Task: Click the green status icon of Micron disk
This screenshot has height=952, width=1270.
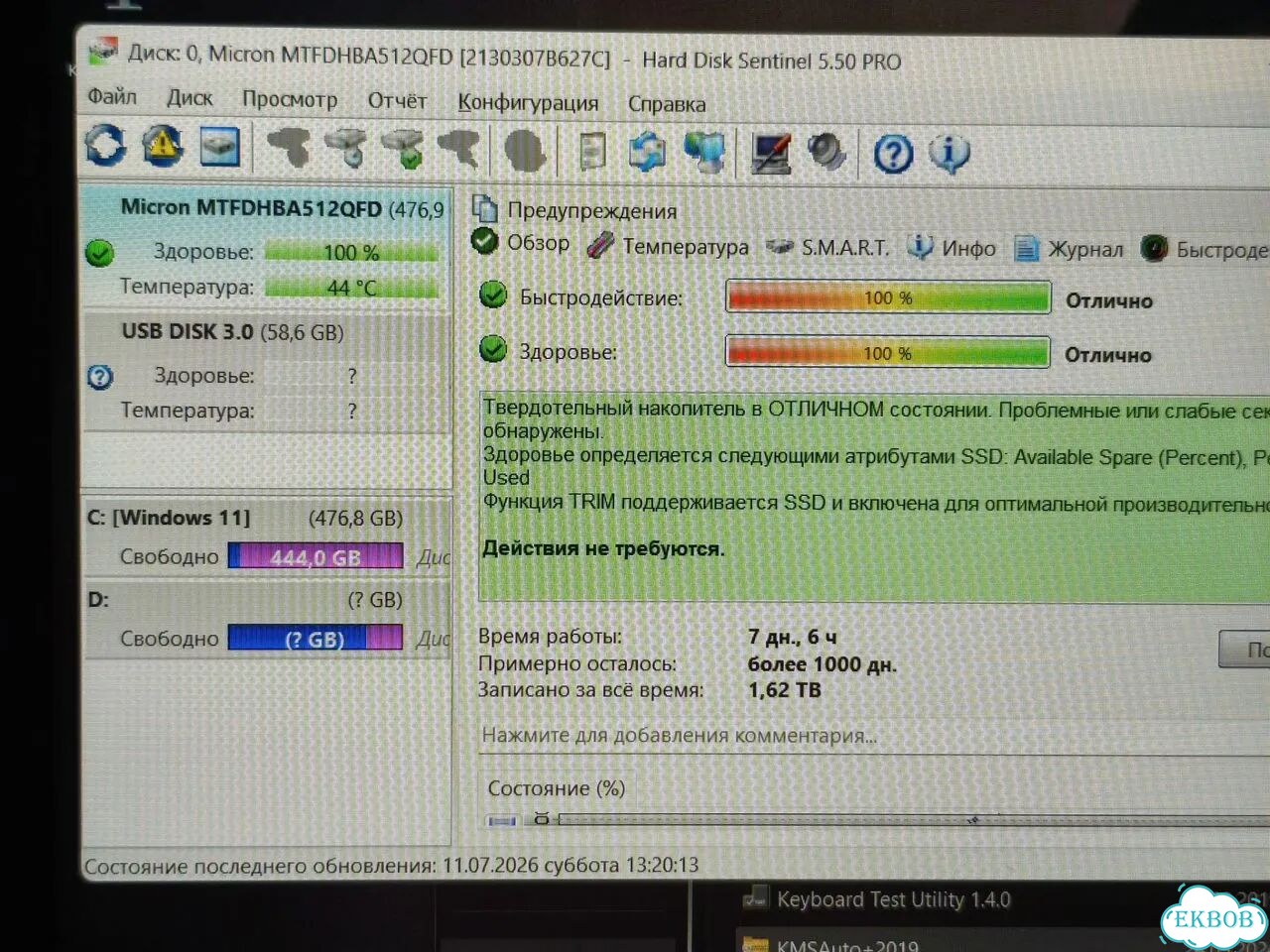Action: [99, 253]
